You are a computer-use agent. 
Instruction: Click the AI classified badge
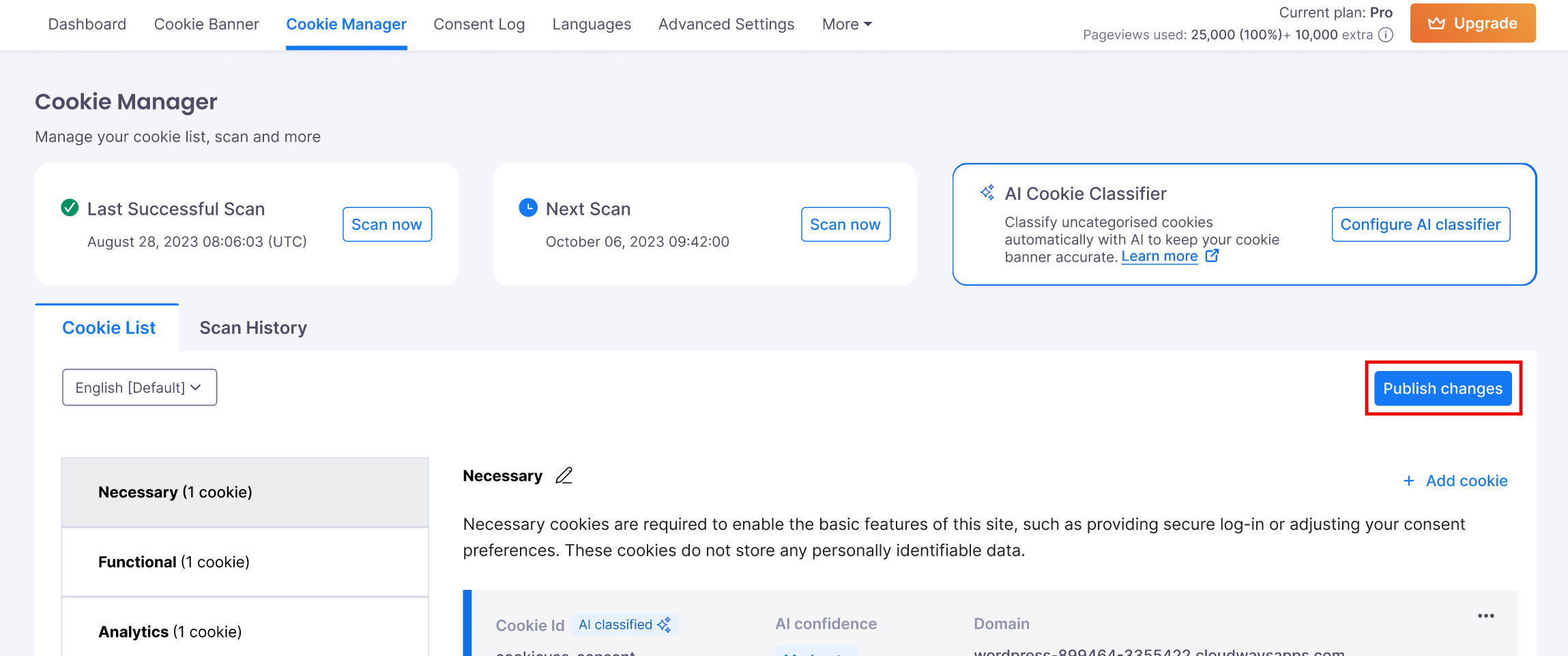(x=625, y=625)
